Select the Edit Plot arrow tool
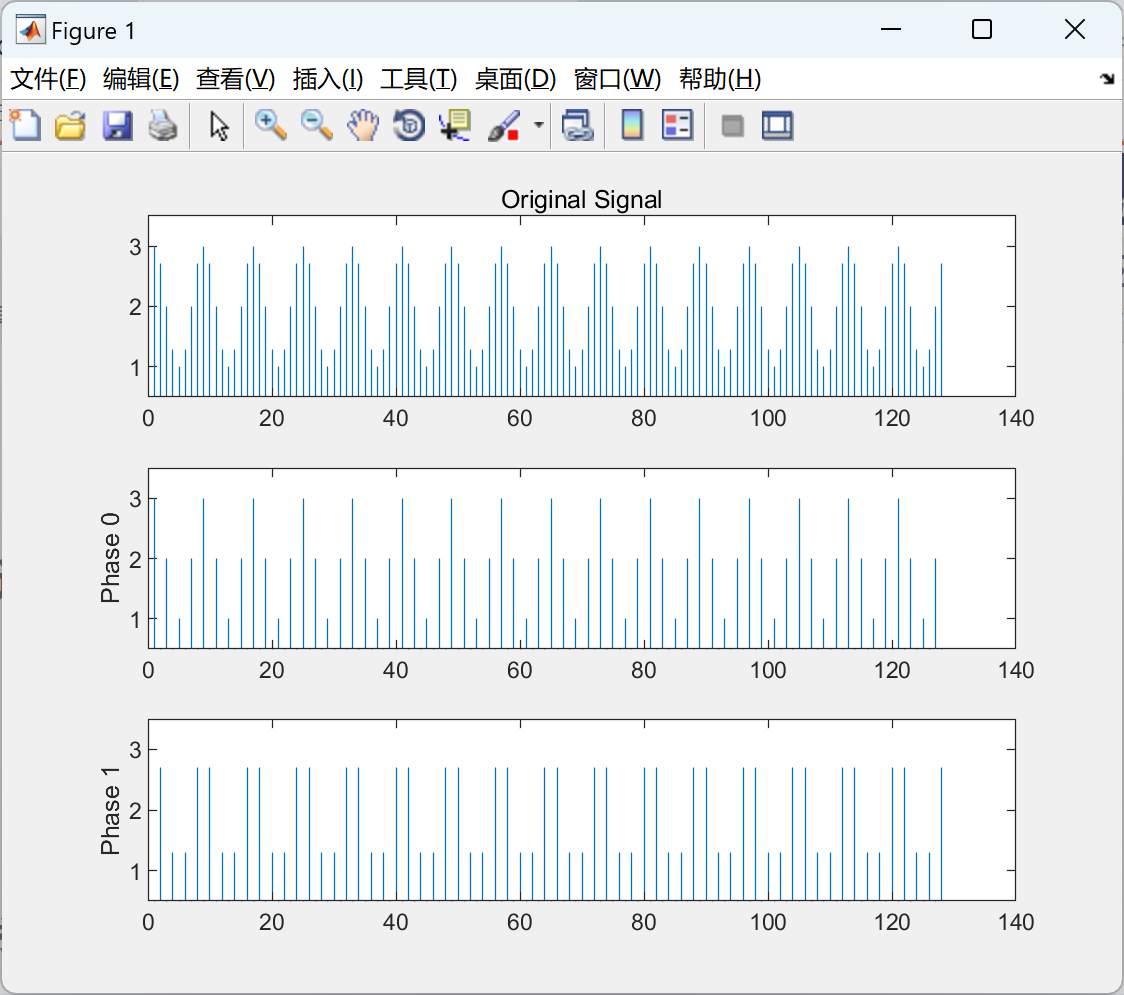The image size is (1124, 995). 219,125
